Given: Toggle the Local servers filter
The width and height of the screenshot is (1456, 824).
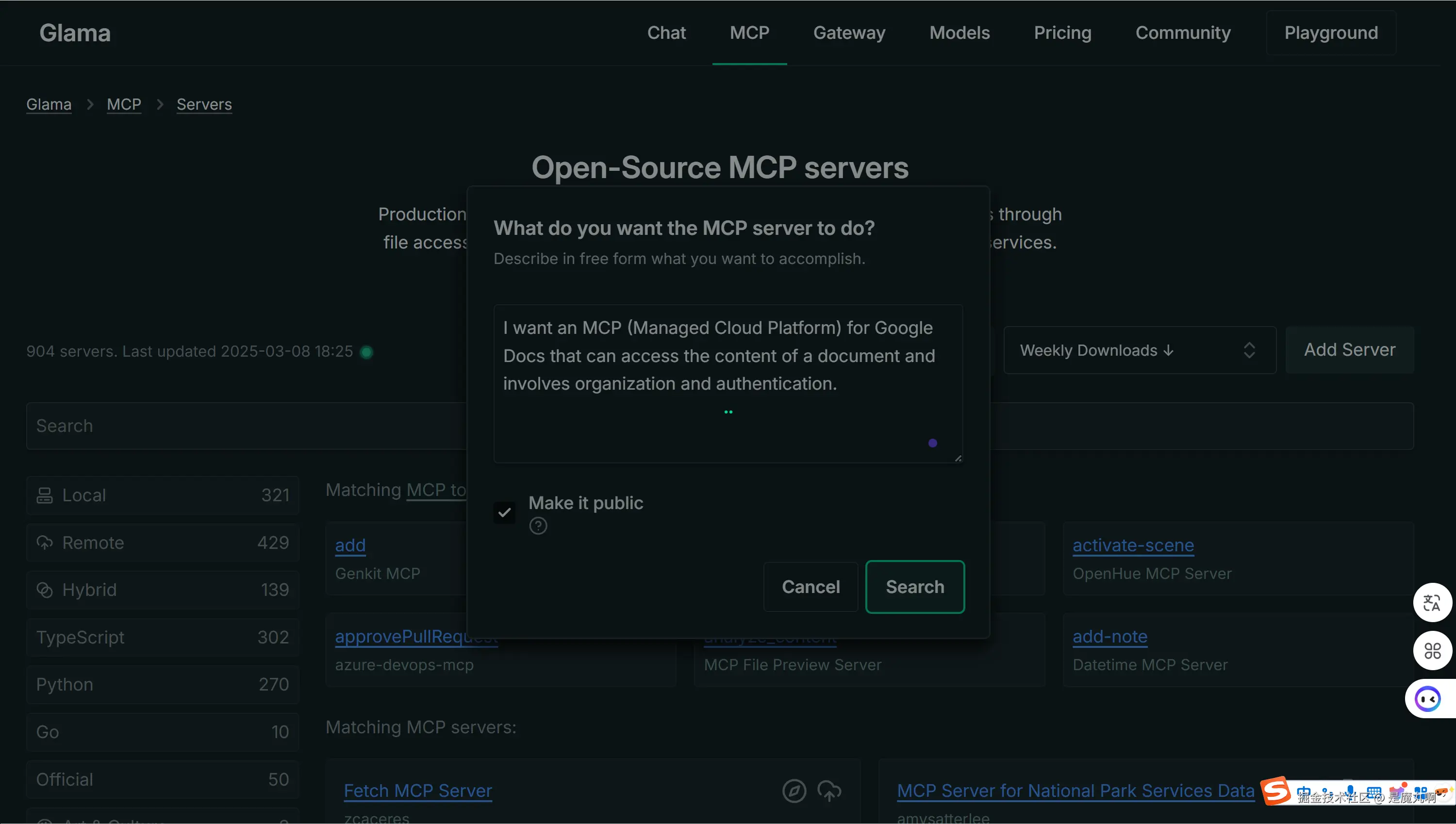Looking at the screenshot, I should click(163, 495).
